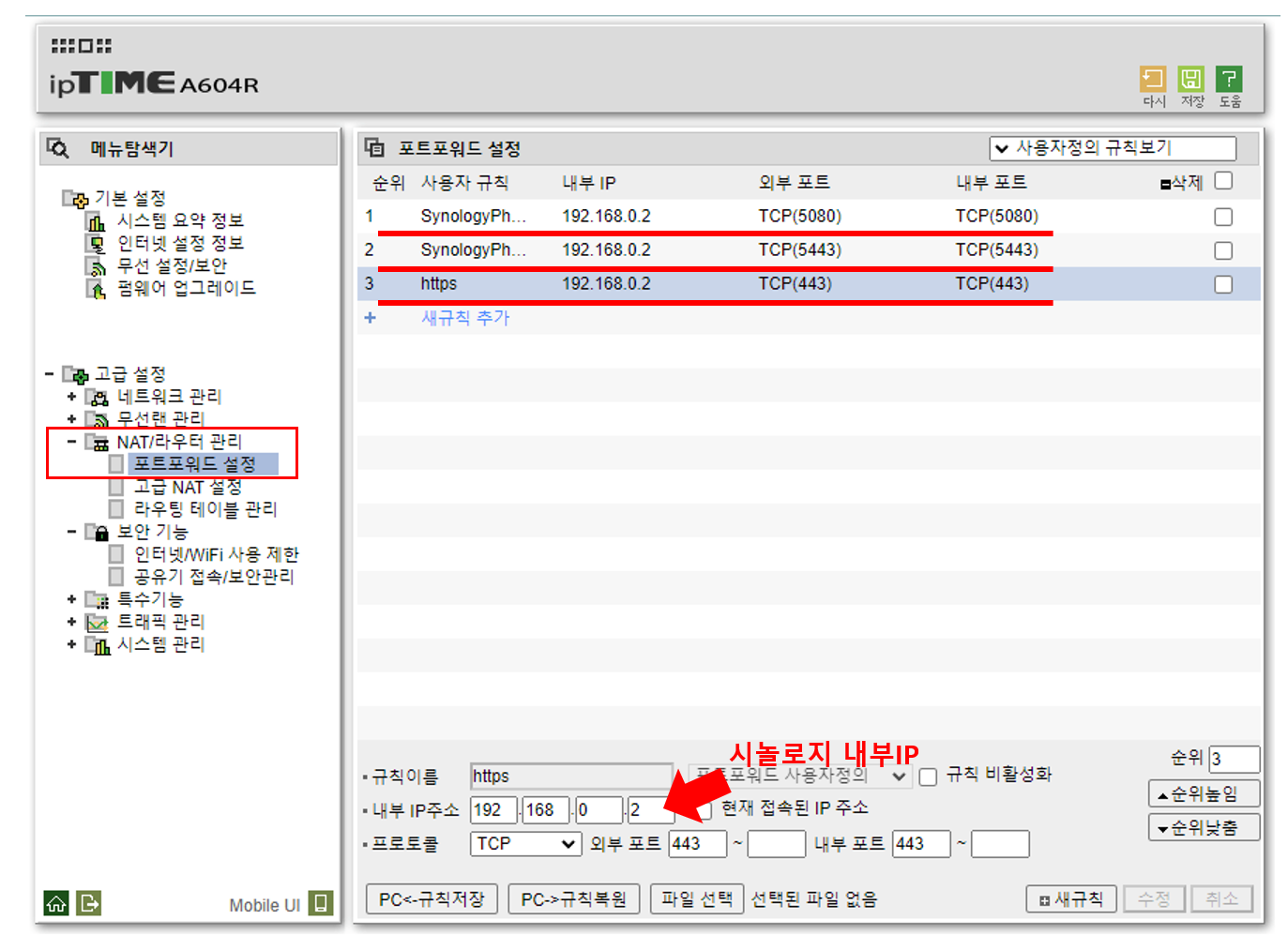
Task: Click the 내부 포트 443 start field
Action: tap(922, 844)
